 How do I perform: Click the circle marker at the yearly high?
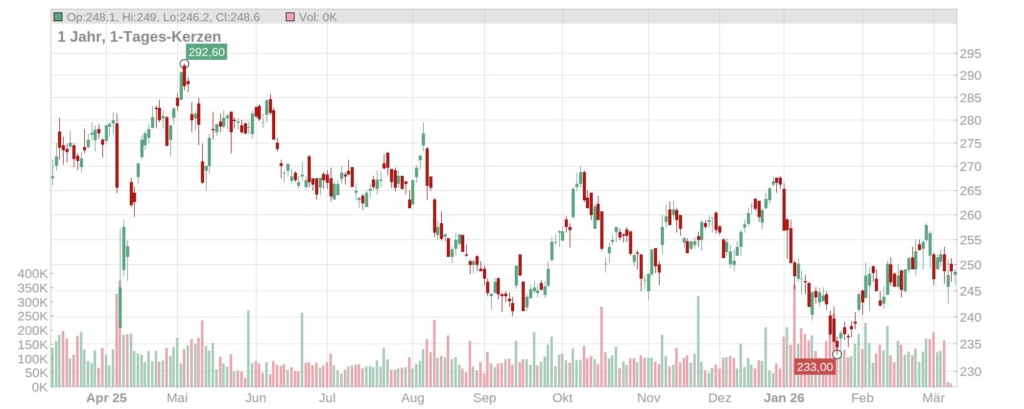click(x=184, y=64)
